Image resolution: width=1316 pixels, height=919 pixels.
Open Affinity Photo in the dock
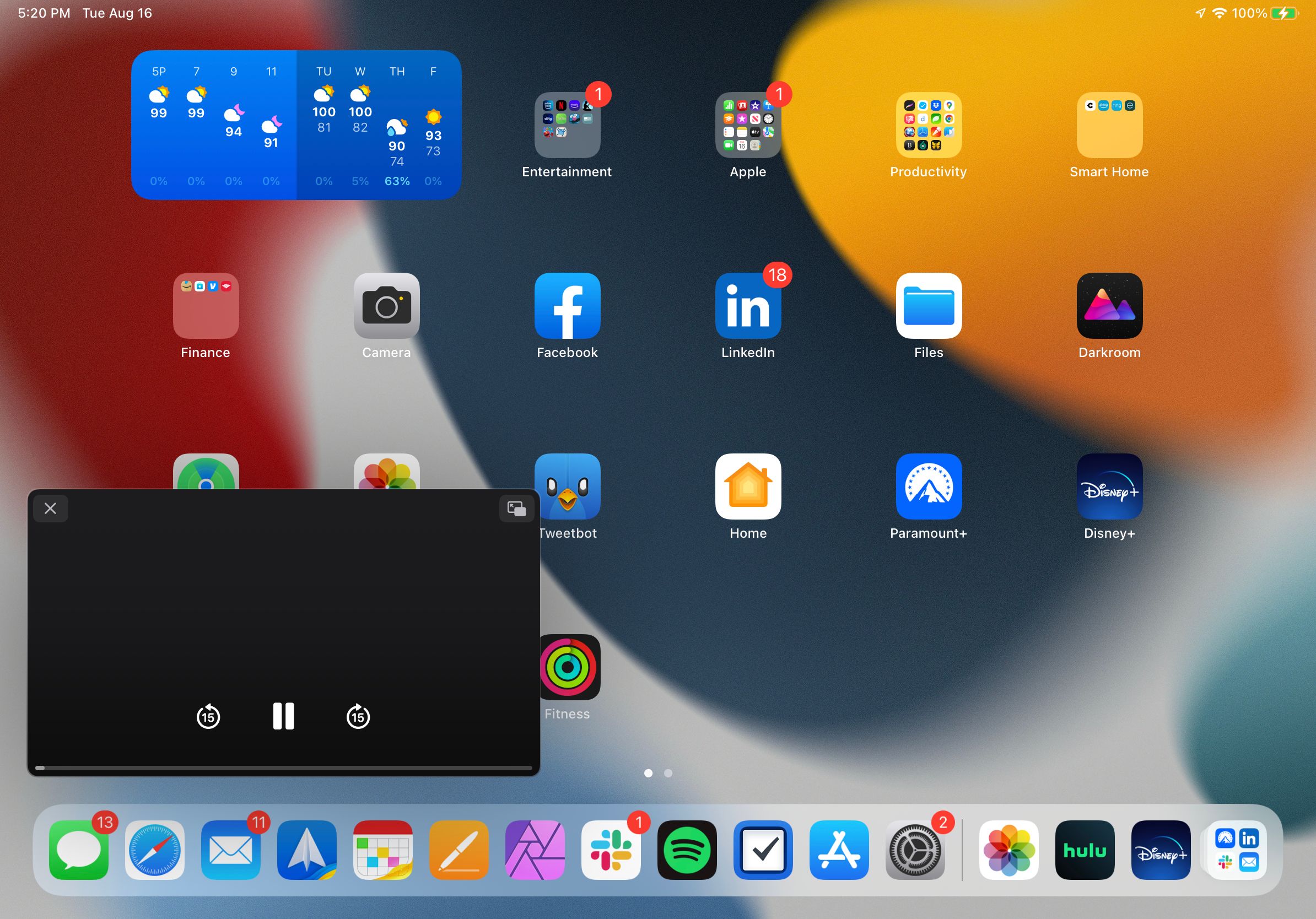[535, 850]
